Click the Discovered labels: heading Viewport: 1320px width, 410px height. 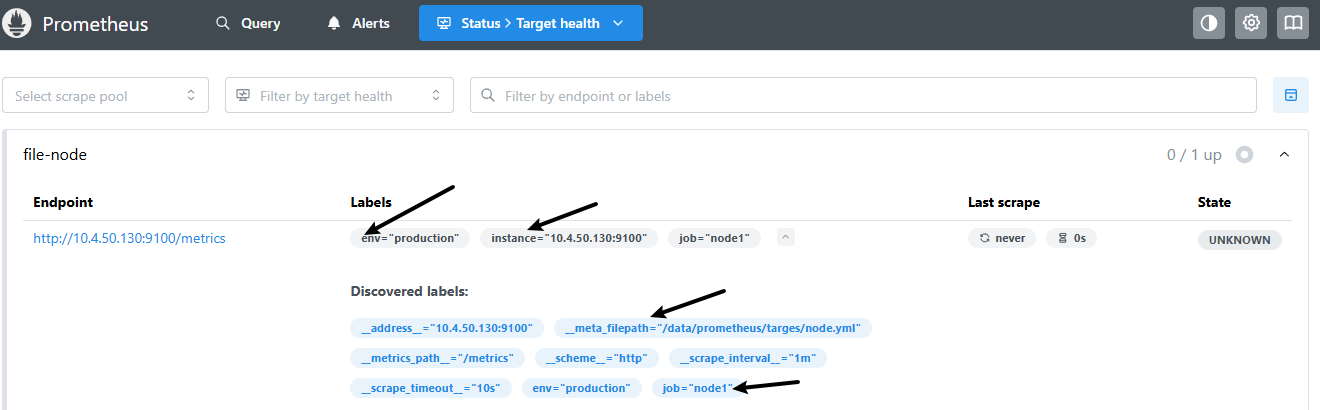click(409, 292)
